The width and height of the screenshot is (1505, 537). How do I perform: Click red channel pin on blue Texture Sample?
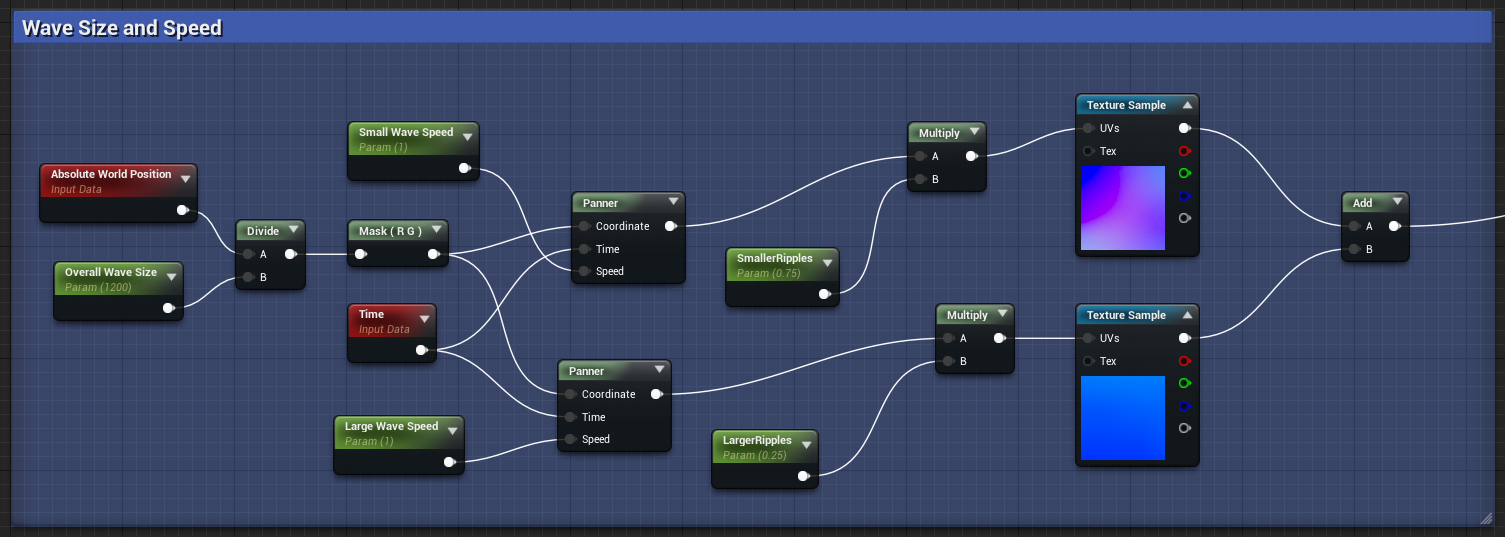pyautogui.click(x=1185, y=361)
